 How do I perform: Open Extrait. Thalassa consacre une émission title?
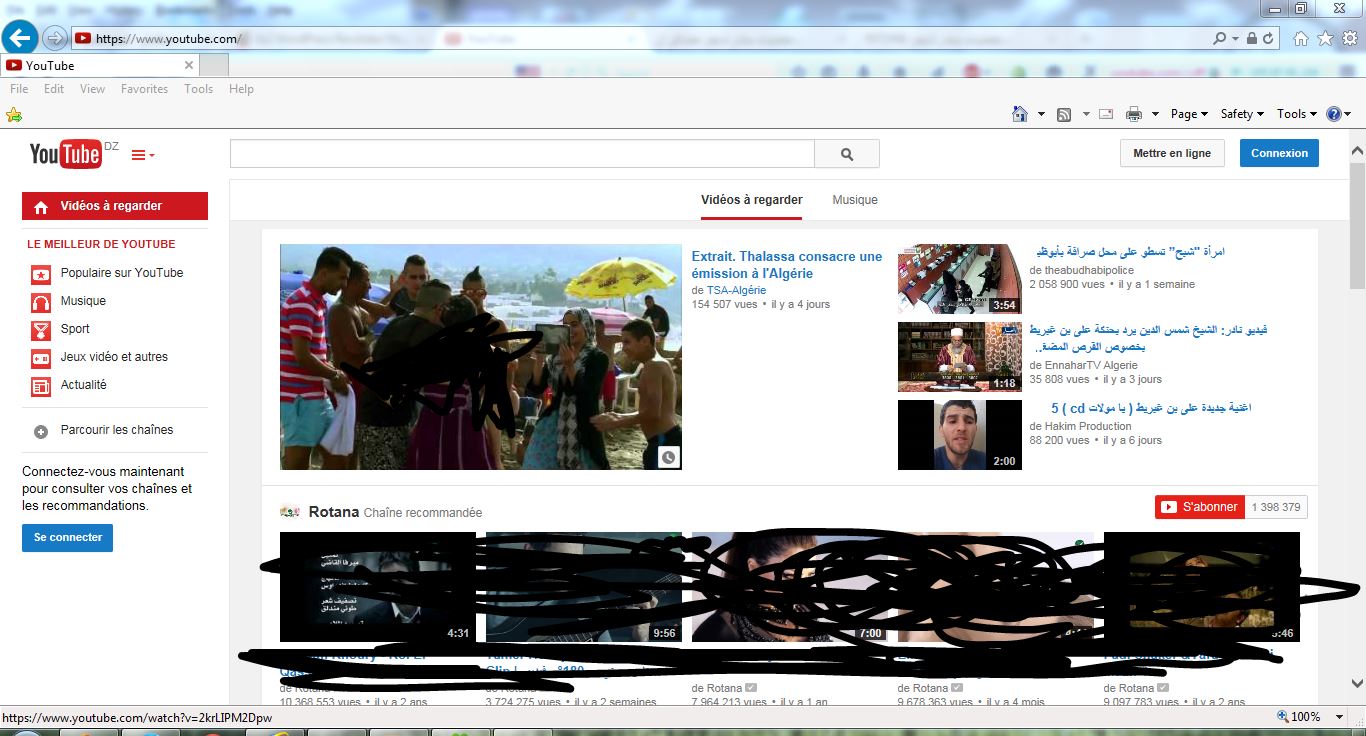(787, 265)
